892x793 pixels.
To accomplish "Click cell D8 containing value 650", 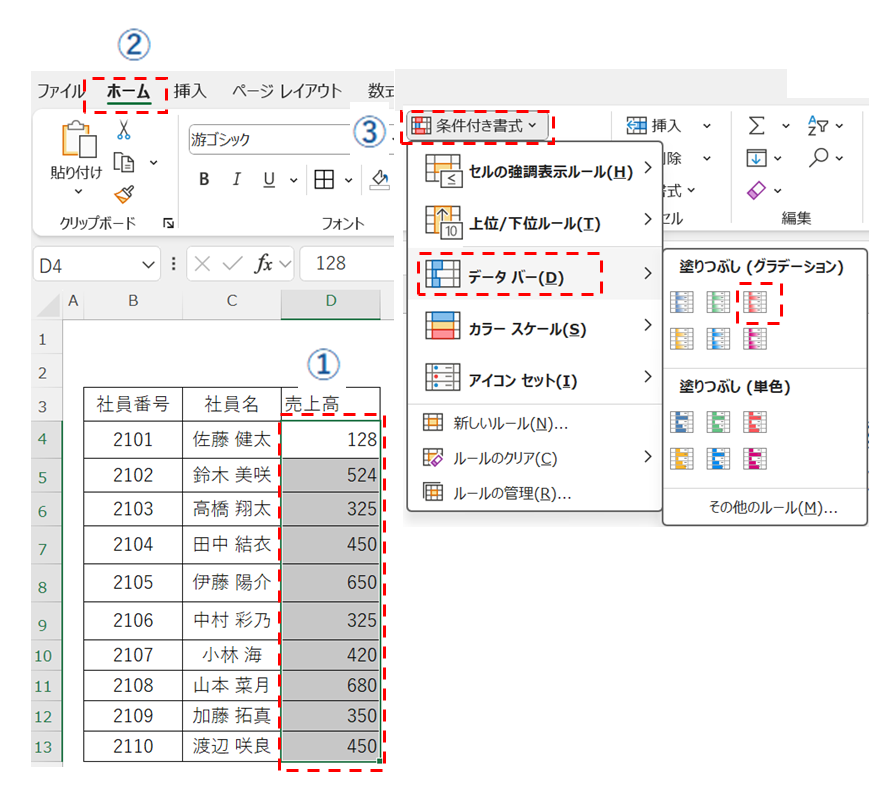I will point(331,582).
